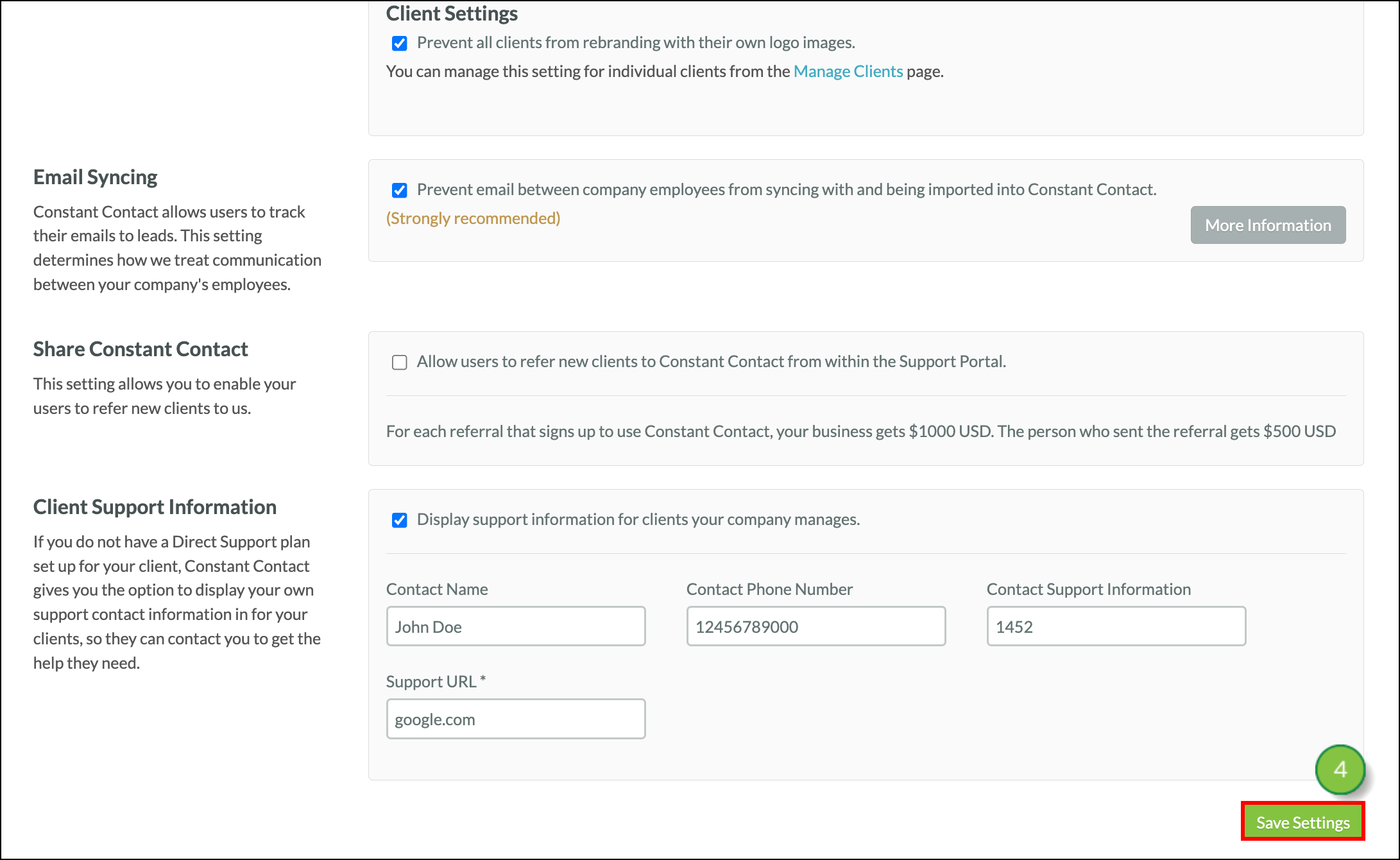This screenshot has height=860, width=1400.
Task: Focus the Contact Phone Number field
Action: tap(816, 626)
